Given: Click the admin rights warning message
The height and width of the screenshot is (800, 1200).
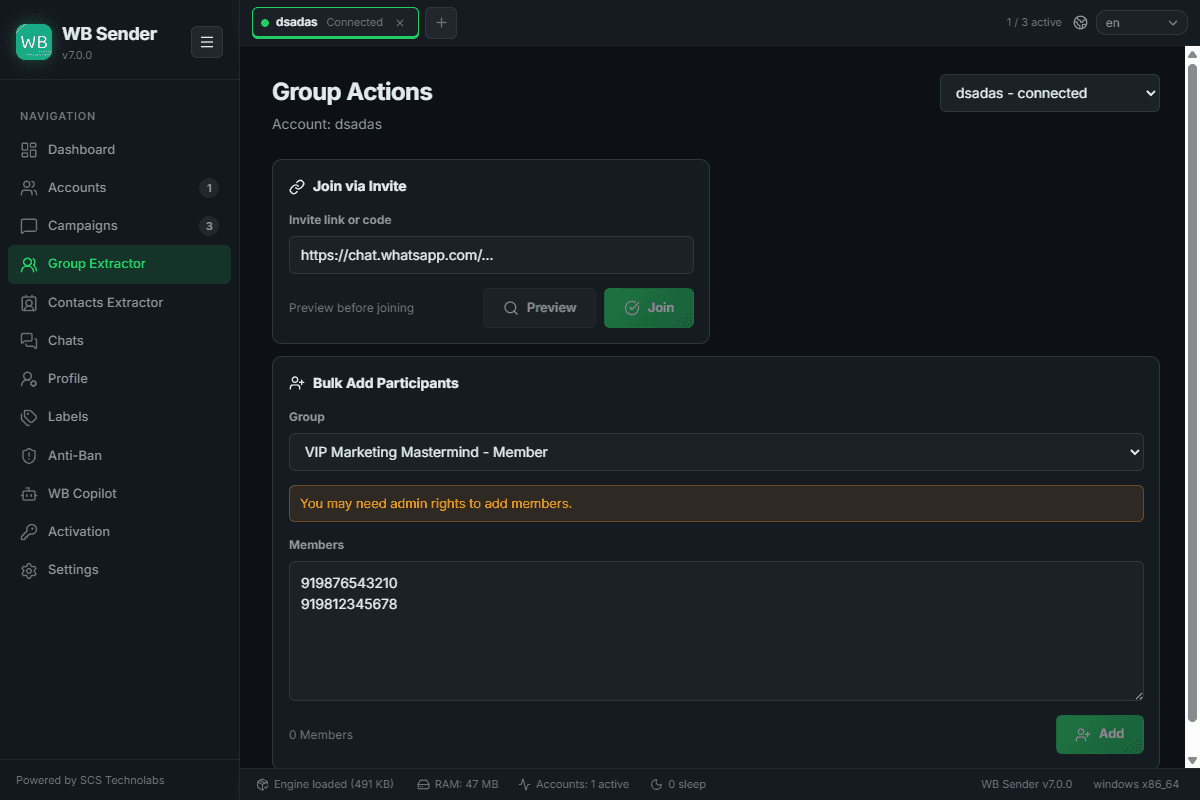Looking at the screenshot, I should pyautogui.click(x=716, y=503).
